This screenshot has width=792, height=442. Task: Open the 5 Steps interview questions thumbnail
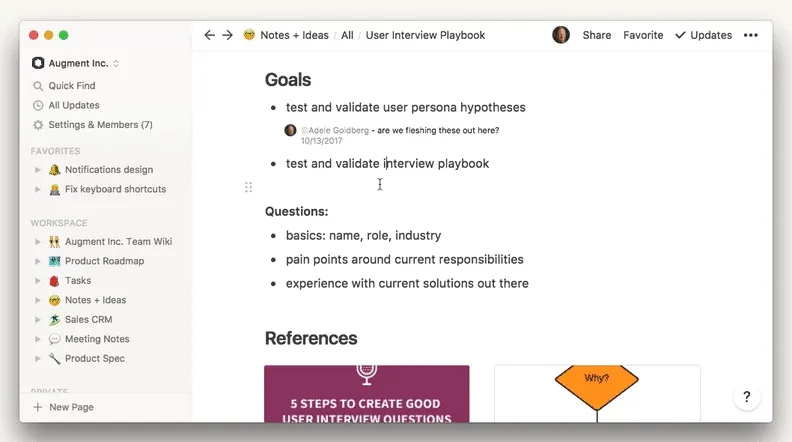coord(367,394)
